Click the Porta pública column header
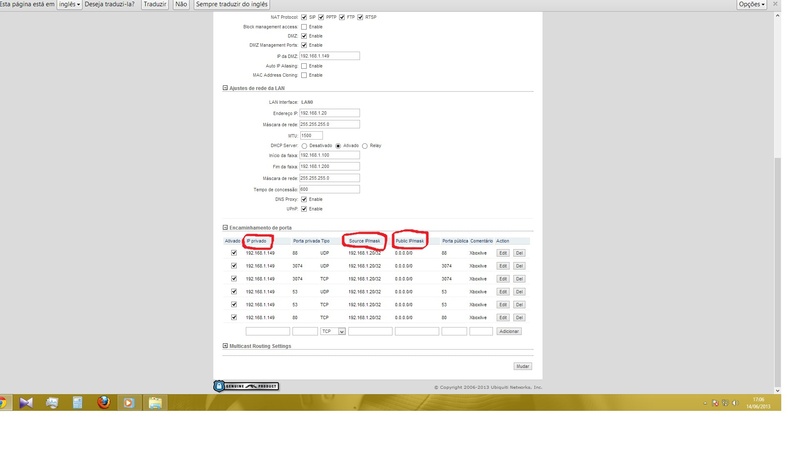Viewport: 800px width, 450px height. 455,241
